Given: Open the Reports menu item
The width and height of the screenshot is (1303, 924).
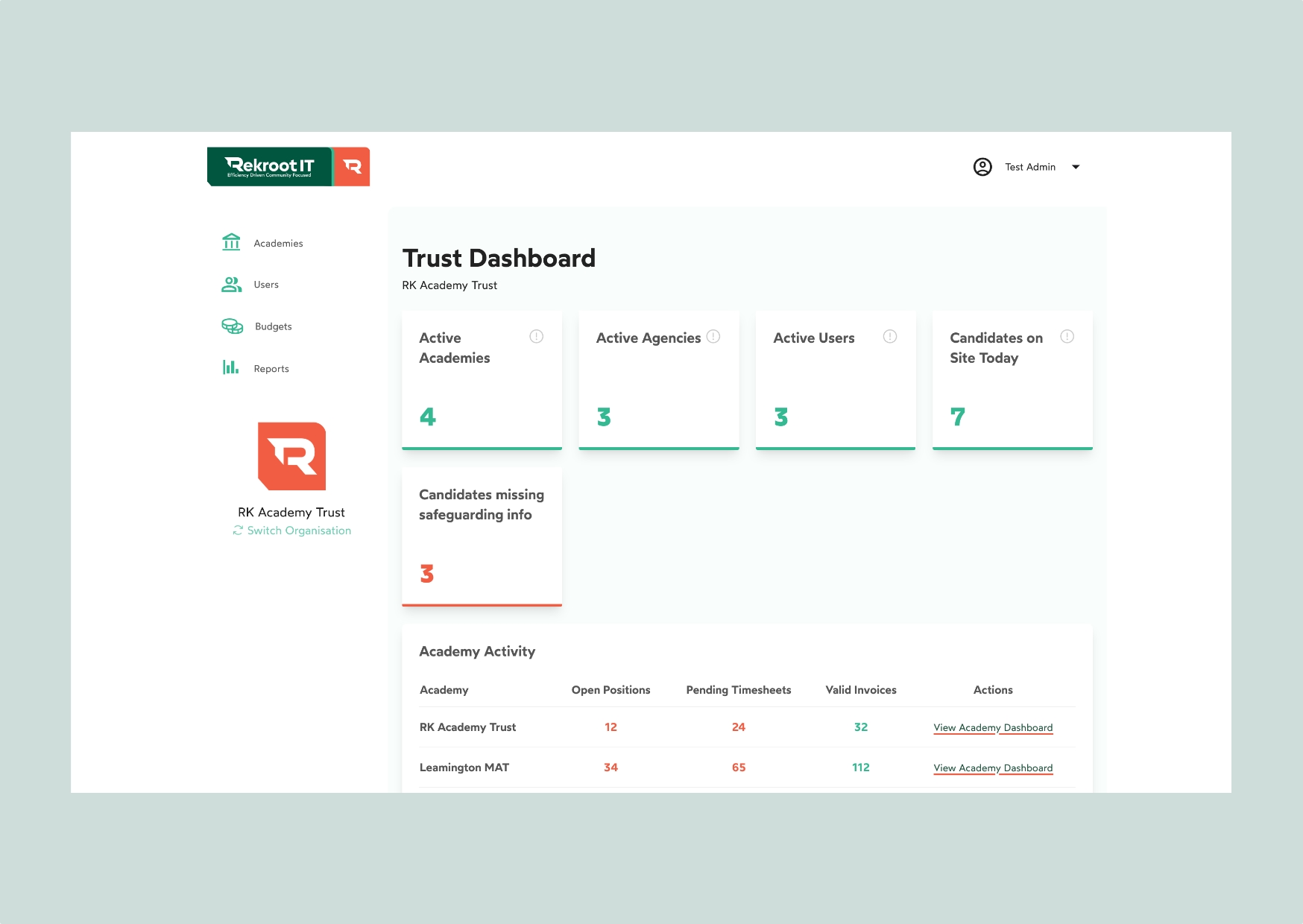Looking at the screenshot, I should tap(271, 369).
